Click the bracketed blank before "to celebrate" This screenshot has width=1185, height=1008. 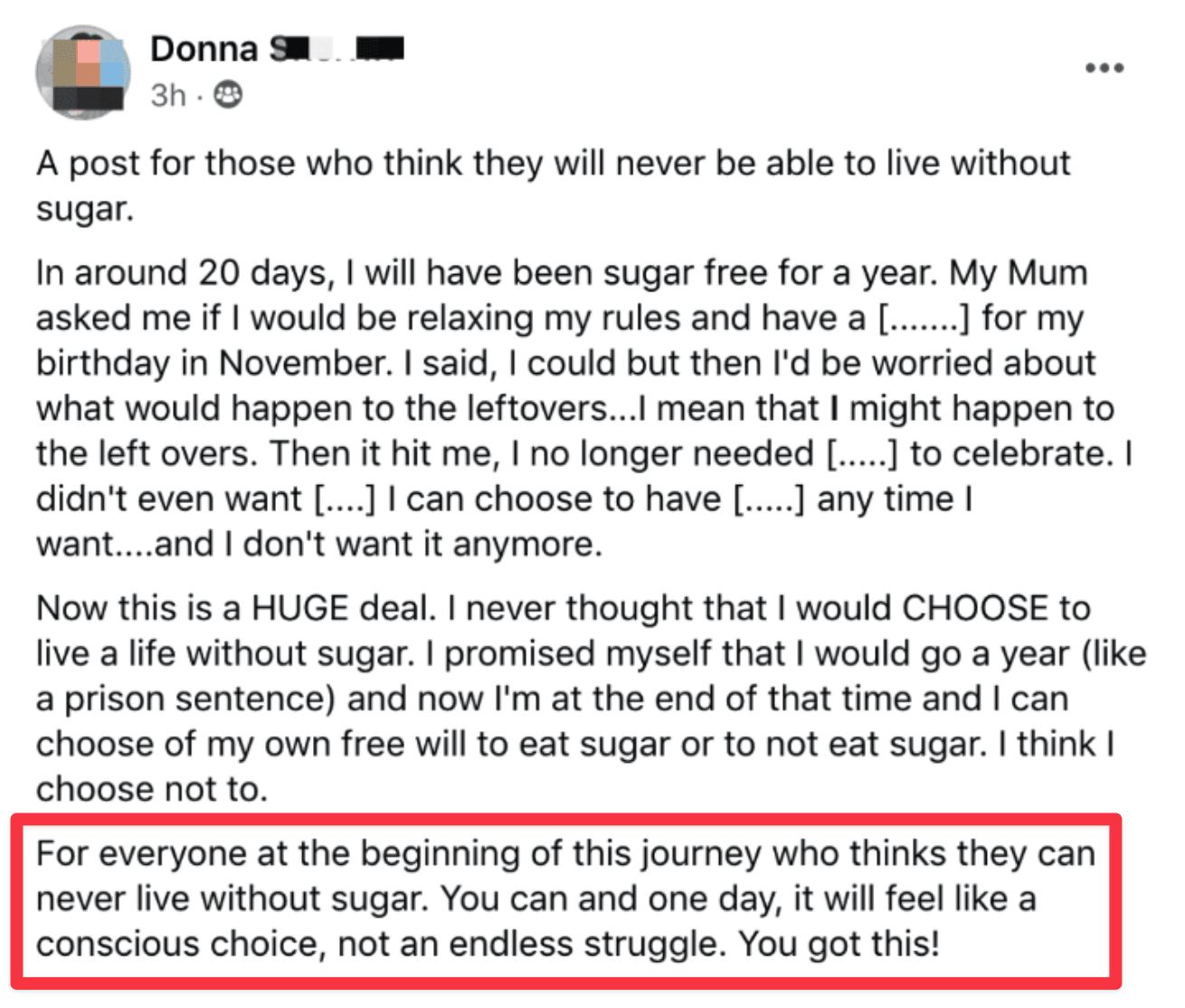(862, 454)
